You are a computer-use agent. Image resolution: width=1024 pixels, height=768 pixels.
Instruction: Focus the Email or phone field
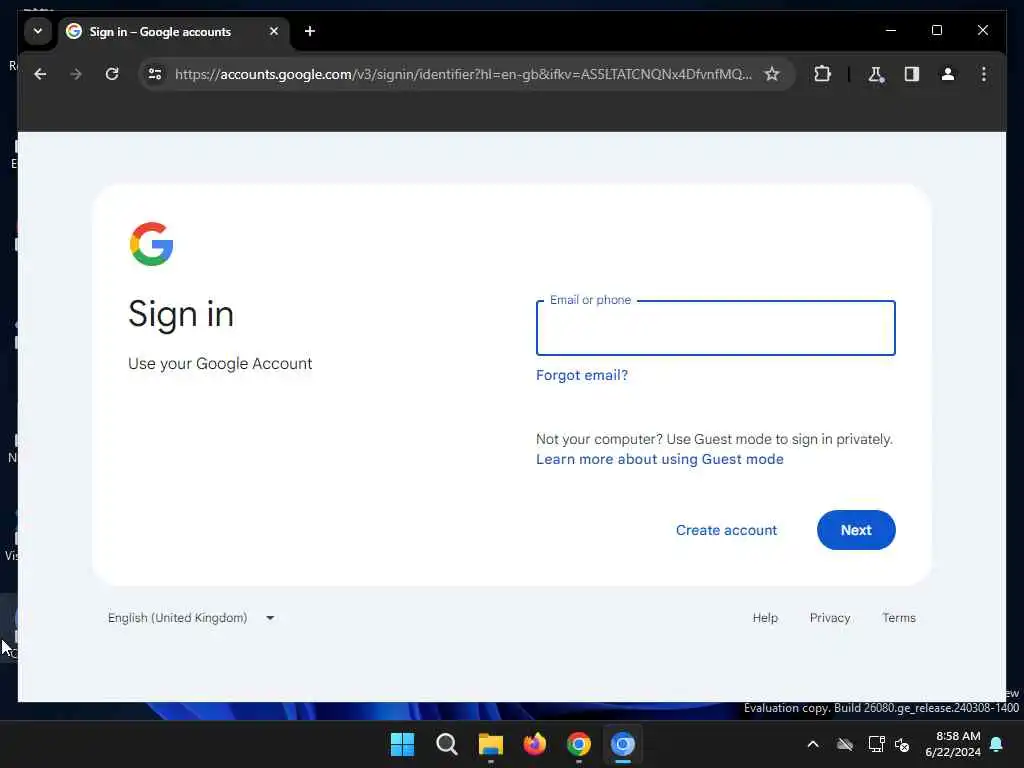click(715, 328)
